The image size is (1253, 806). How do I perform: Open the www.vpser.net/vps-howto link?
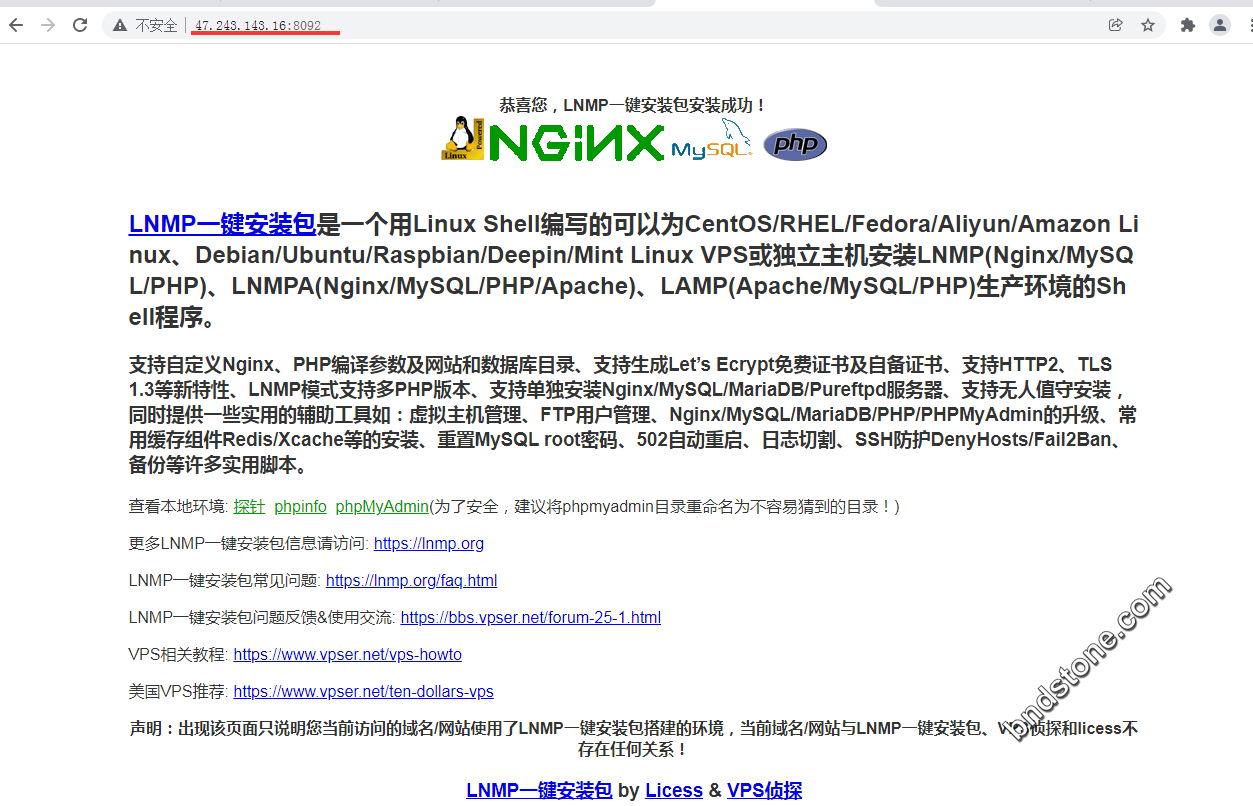click(x=348, y=655)
